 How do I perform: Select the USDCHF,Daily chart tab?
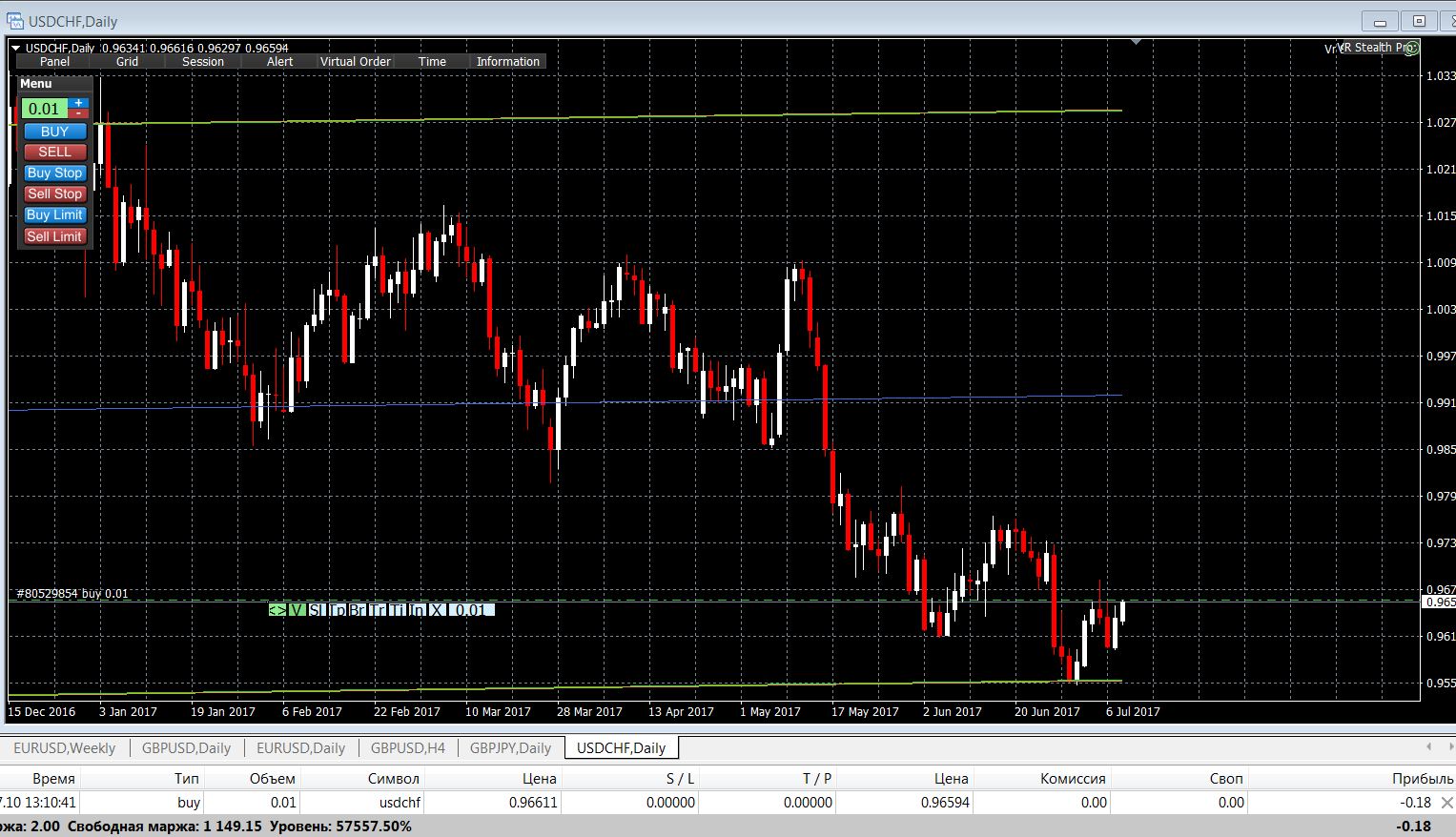click(x=622, y=748)
